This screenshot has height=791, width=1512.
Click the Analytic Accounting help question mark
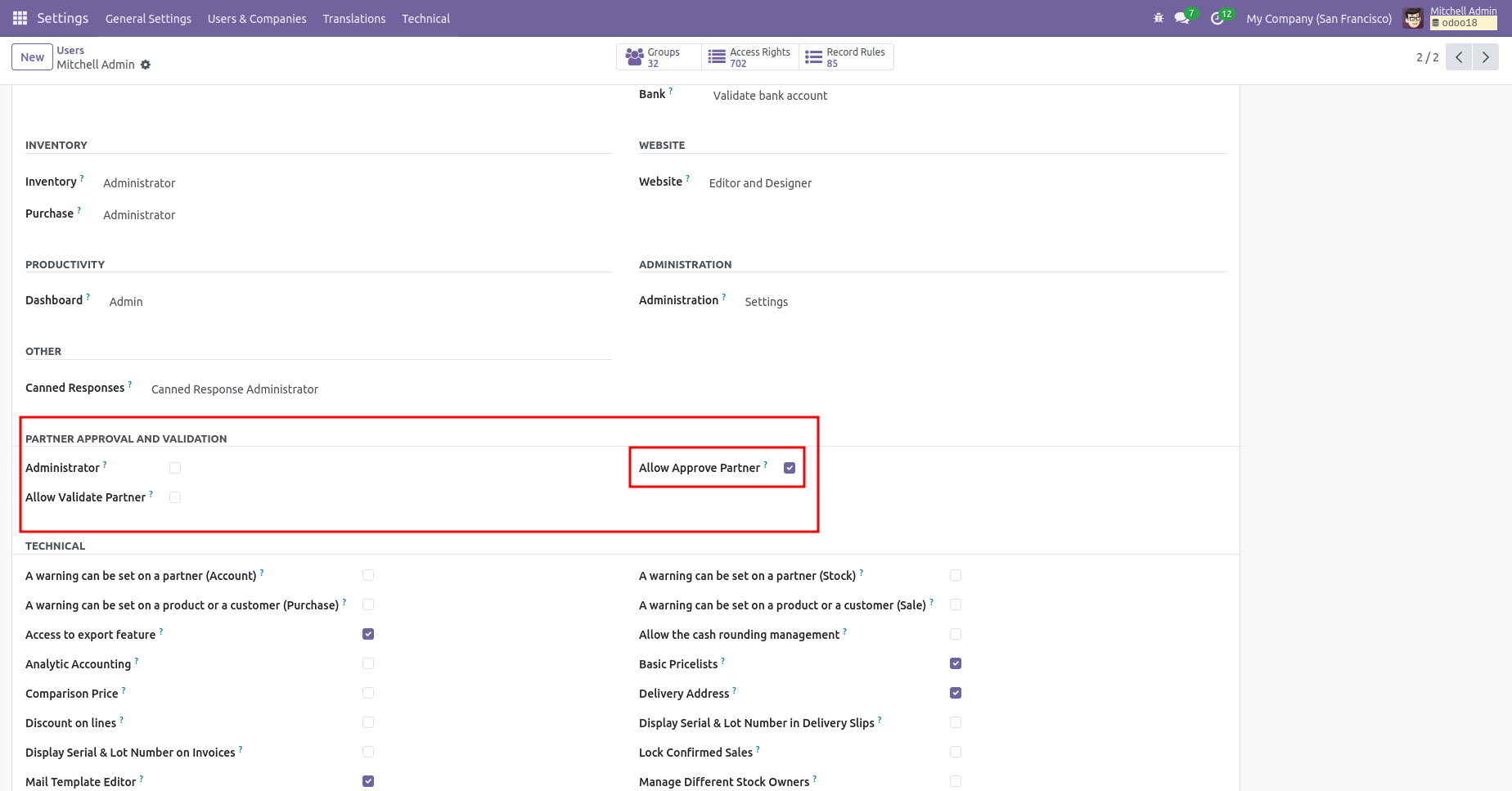(x=136, y=660)
